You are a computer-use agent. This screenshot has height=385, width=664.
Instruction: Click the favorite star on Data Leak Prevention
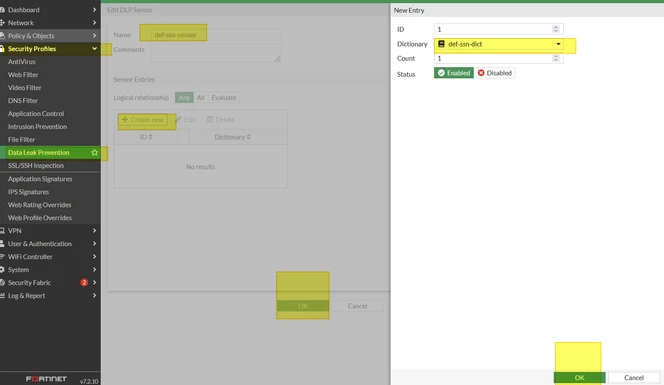pyautogui.click(x=94, y=152)
